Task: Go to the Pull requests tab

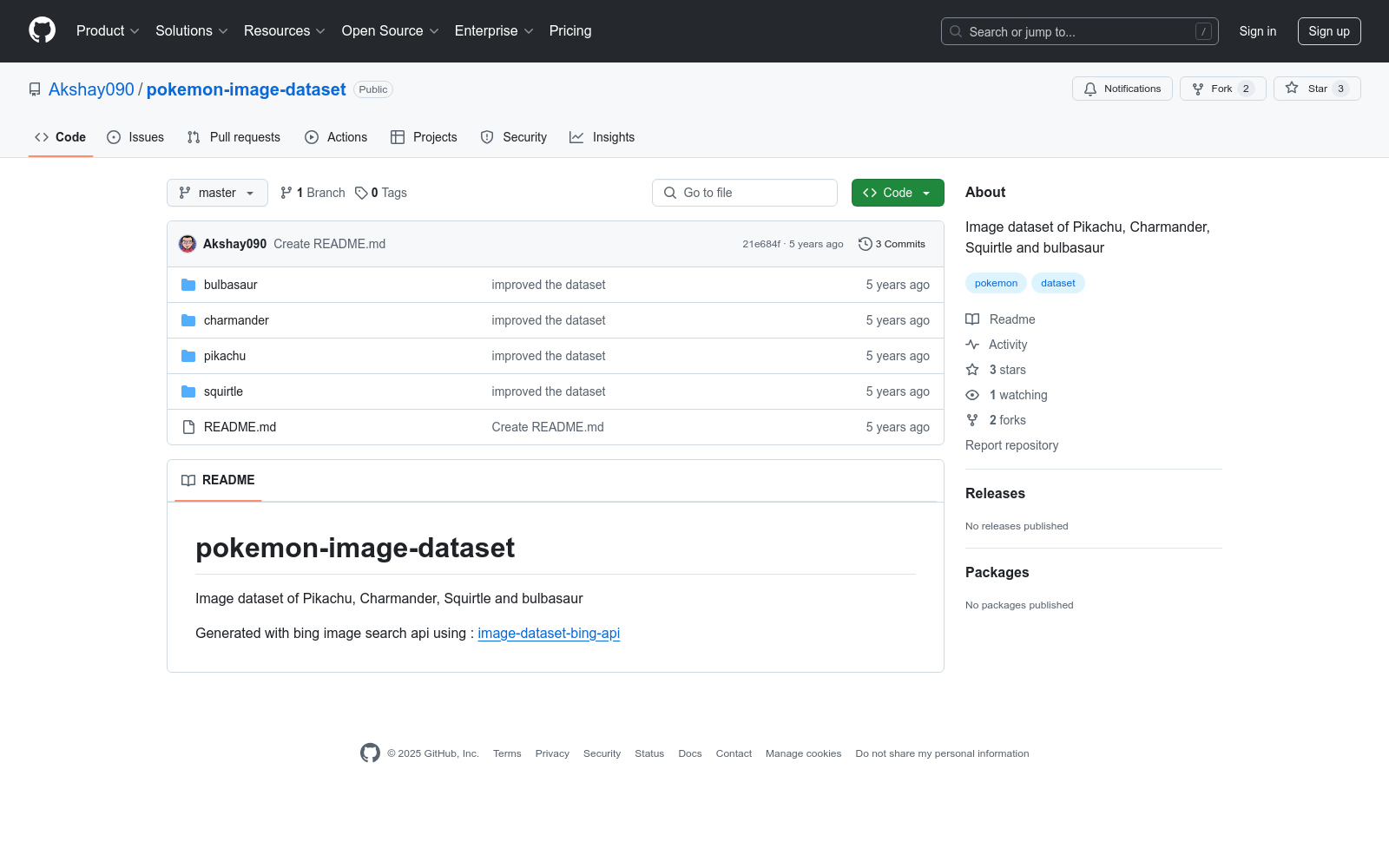Action: click(x=234, y=137)
